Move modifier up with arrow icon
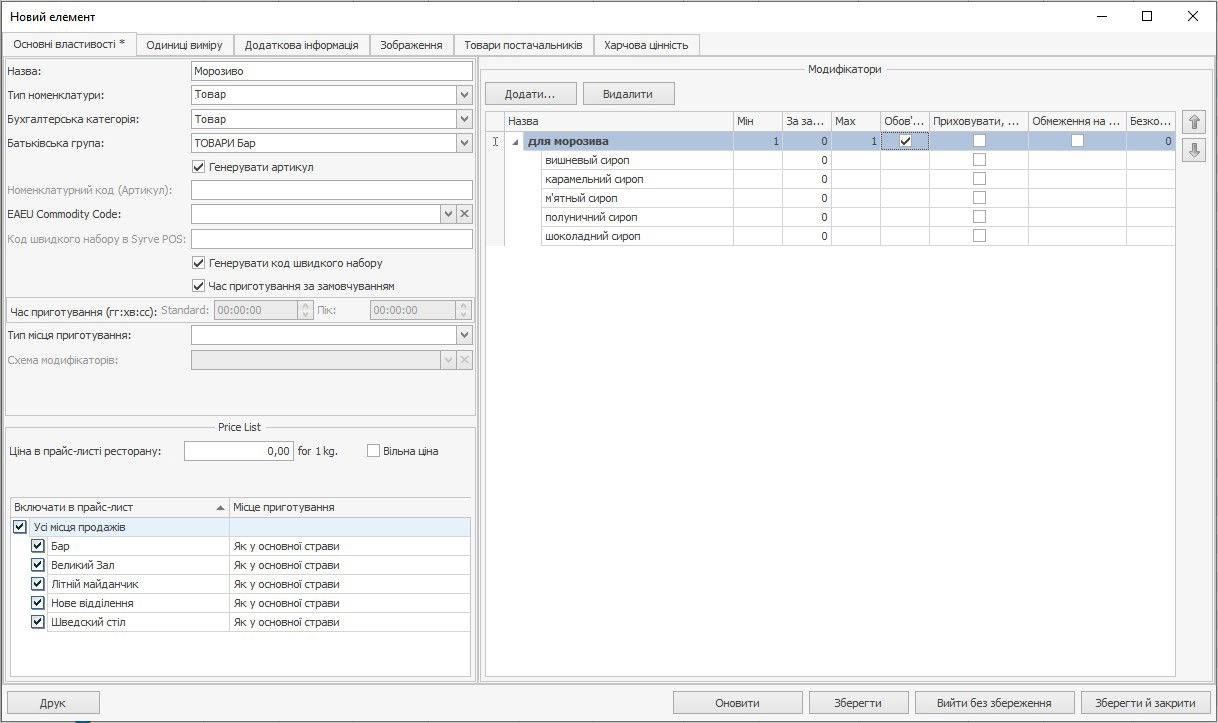 coord(1194,122)
